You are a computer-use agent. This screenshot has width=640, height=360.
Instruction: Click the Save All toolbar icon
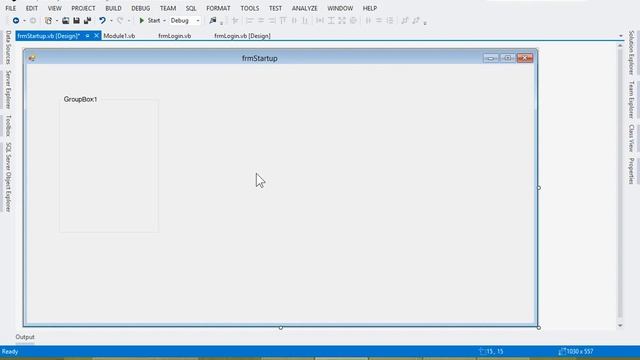(x=87, y=20)
